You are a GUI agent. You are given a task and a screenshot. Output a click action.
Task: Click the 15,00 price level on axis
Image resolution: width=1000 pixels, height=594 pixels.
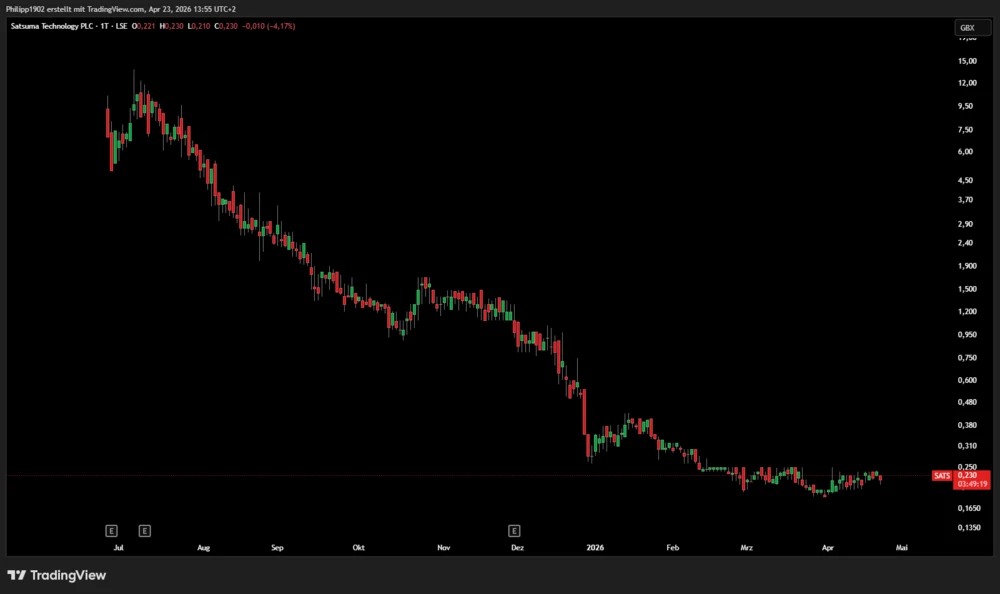click(x=967, y=61)
